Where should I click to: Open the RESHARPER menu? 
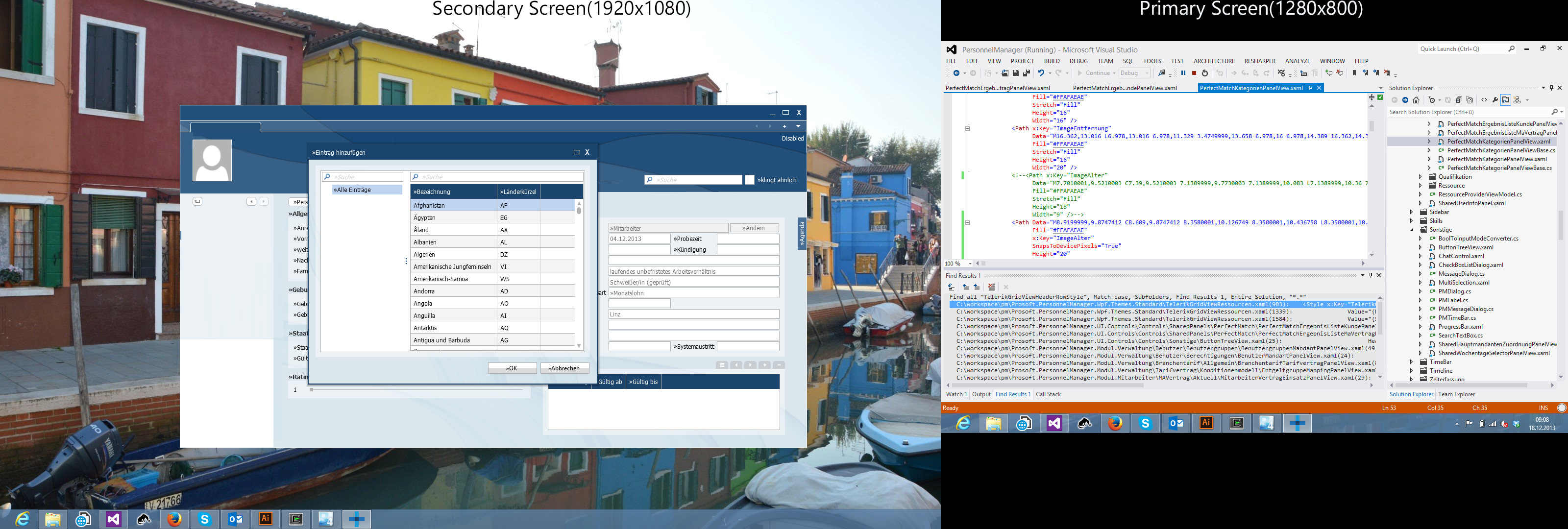click(x=1259, y=61)
